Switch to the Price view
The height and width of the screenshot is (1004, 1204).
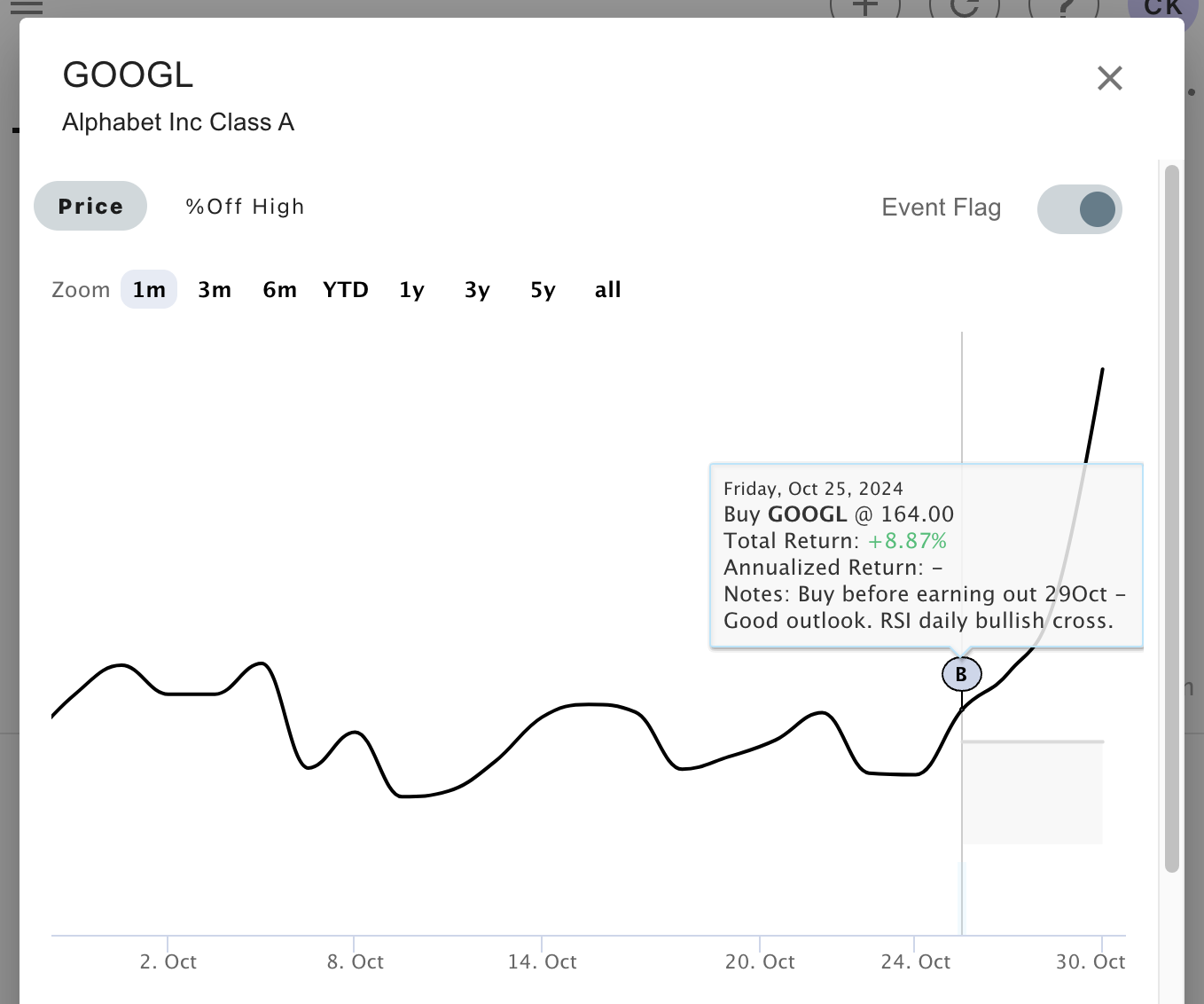pos(90,206)
